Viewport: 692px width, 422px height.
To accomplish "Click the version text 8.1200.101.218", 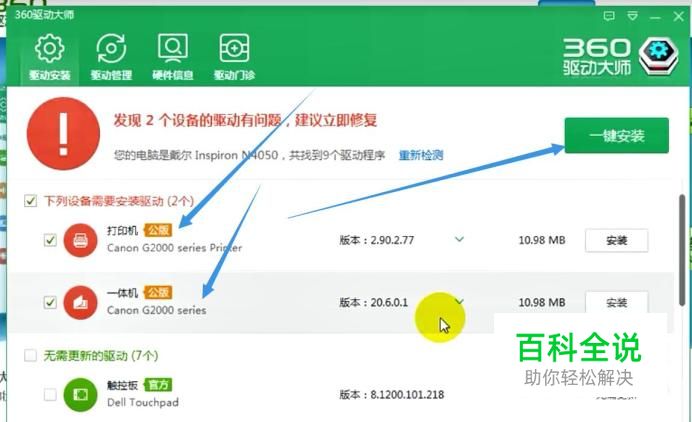I will click(x=407, y=395).
